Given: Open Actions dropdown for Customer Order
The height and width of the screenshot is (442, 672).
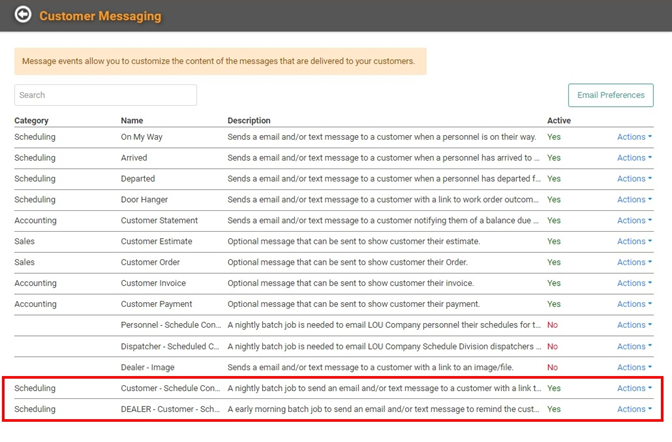Looking at the screenshot, I should tap(634, 262).
